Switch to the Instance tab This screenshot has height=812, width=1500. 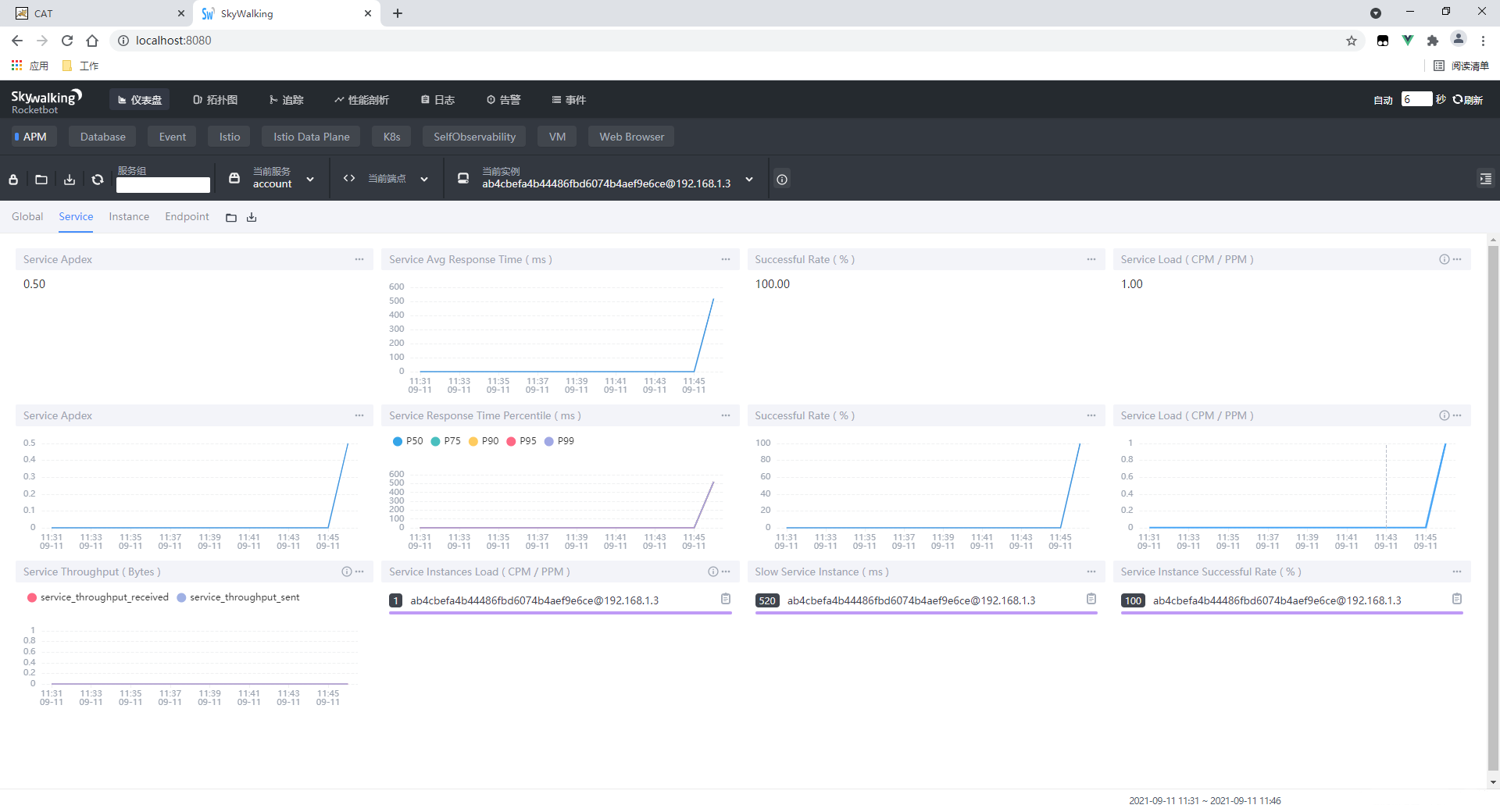(129, 217)
